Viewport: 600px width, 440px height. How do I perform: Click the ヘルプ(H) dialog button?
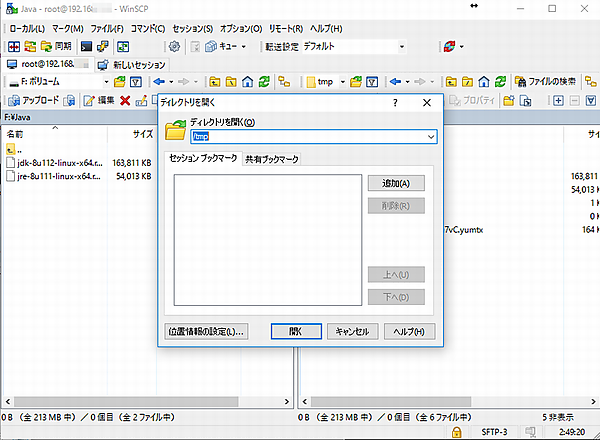pos(409,331)
